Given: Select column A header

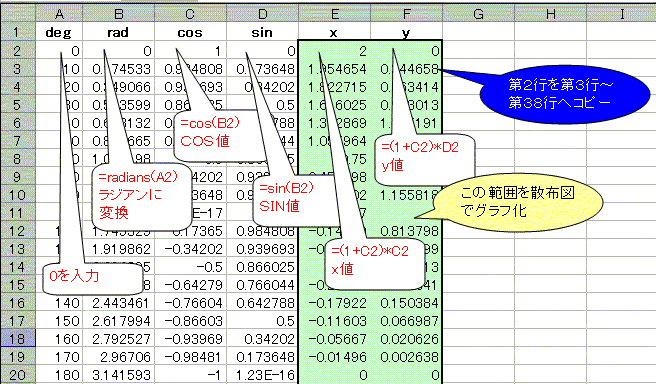Looking at the screenshot, I should 59,14.
